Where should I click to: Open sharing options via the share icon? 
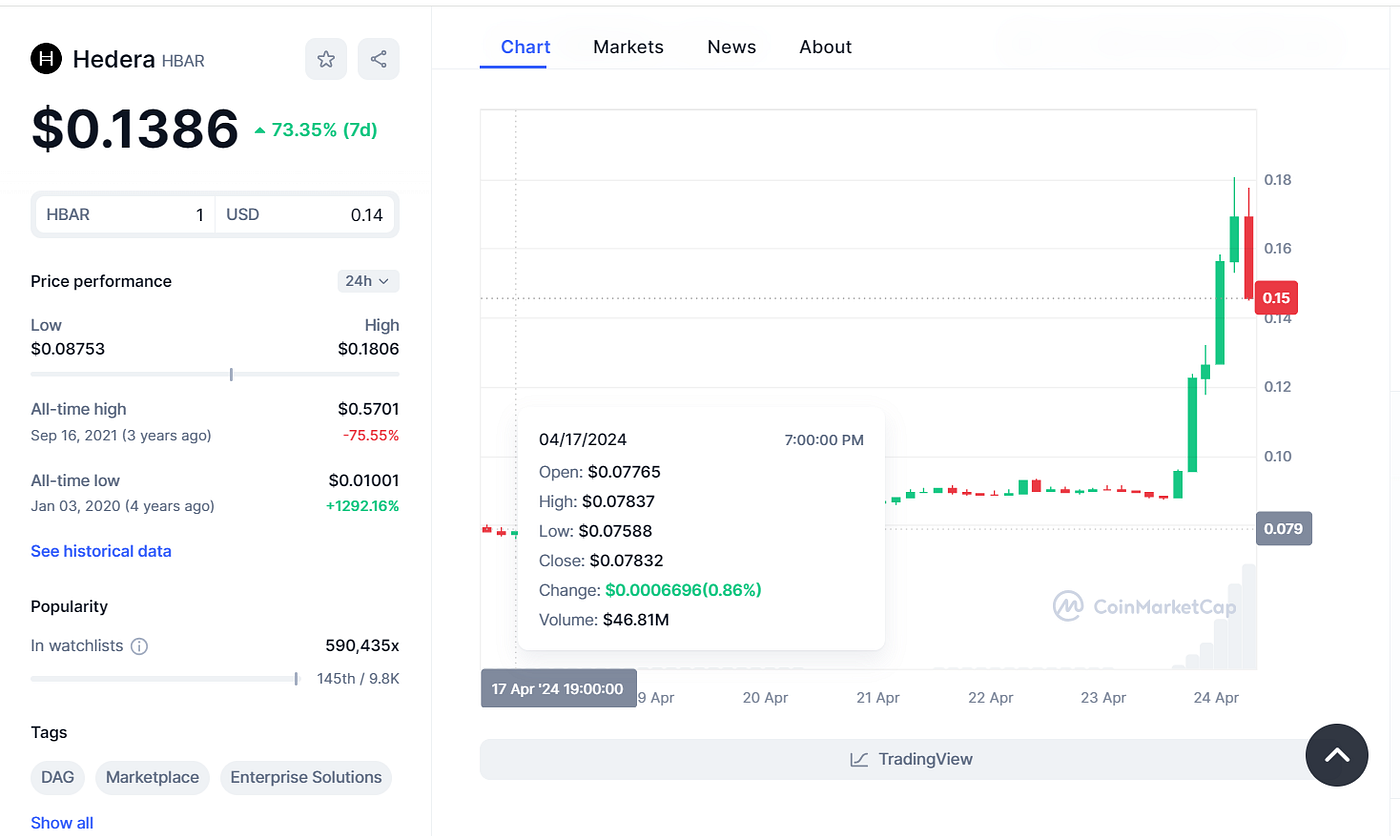378,59
